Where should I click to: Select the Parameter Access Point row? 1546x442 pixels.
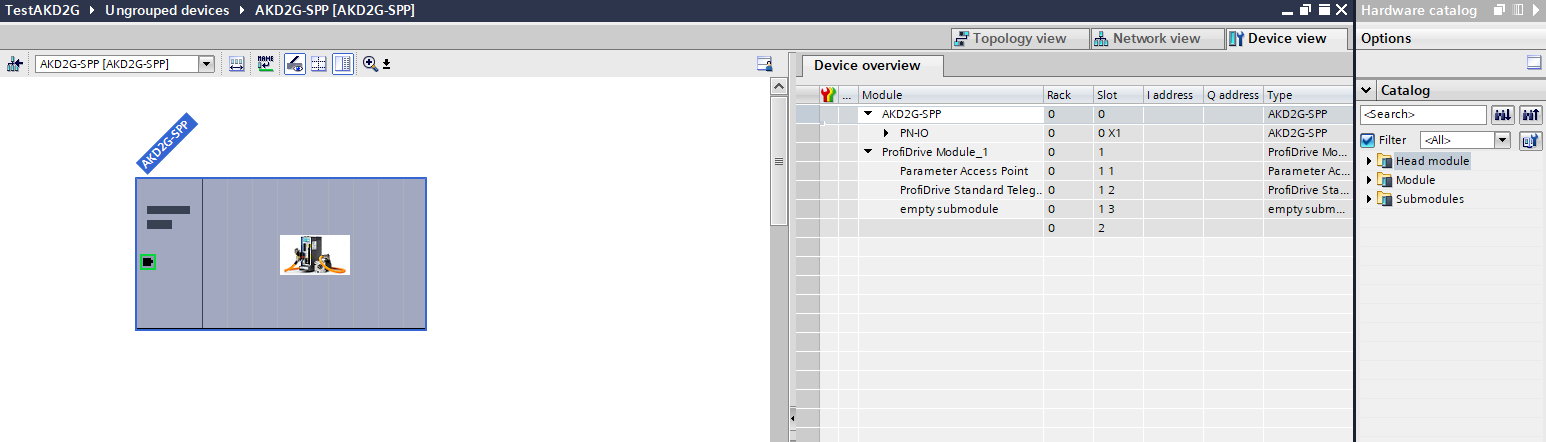[1075, 171]
